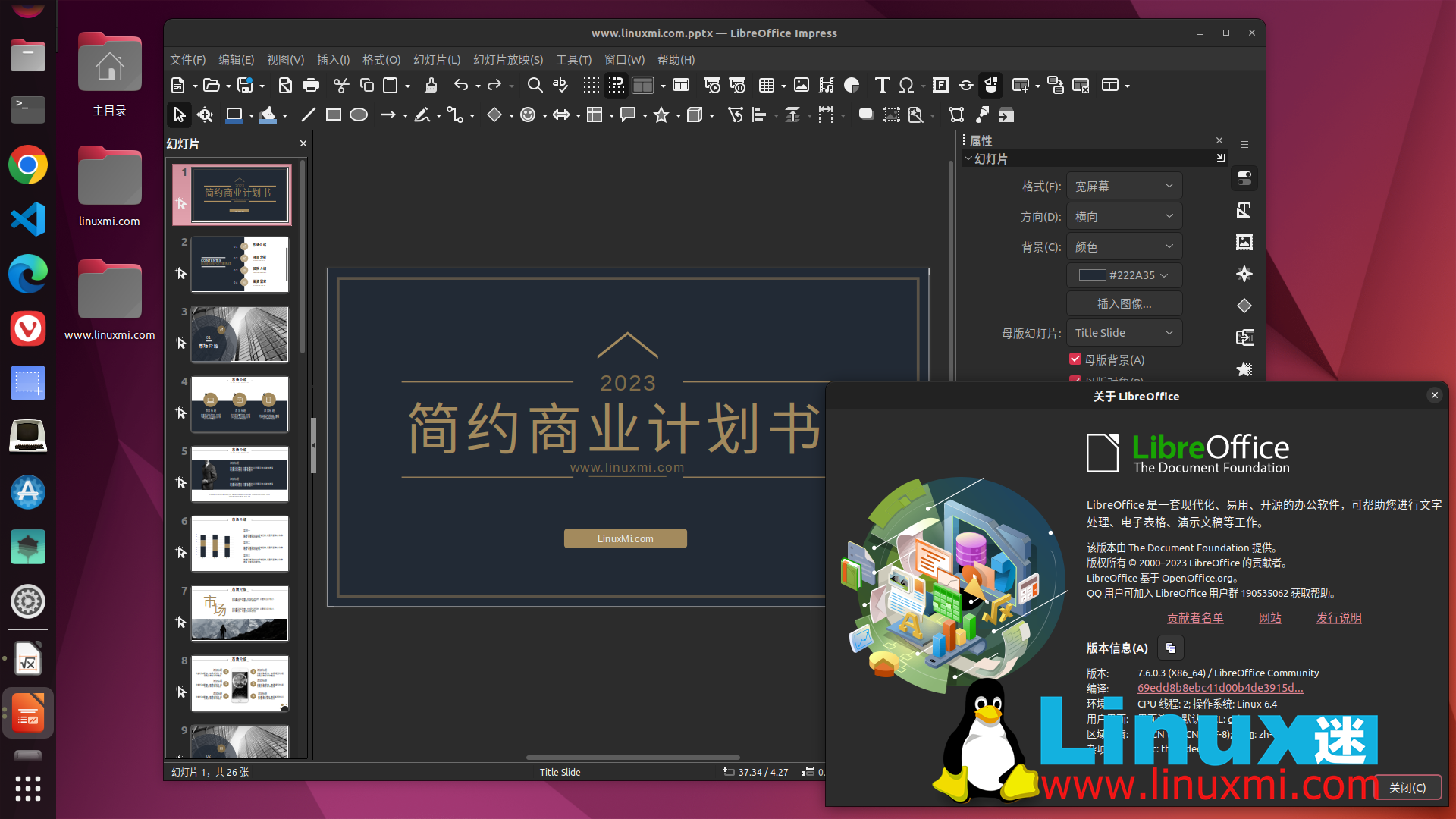
Task: Click the Clone formatting brush icon
Action: click(x=431, y=85)
